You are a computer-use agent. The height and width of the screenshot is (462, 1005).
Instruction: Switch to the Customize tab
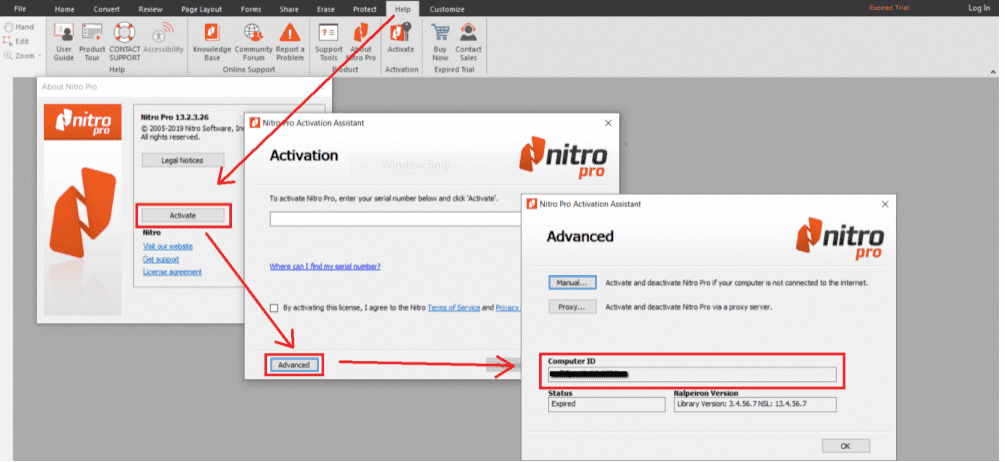[447, 9]
